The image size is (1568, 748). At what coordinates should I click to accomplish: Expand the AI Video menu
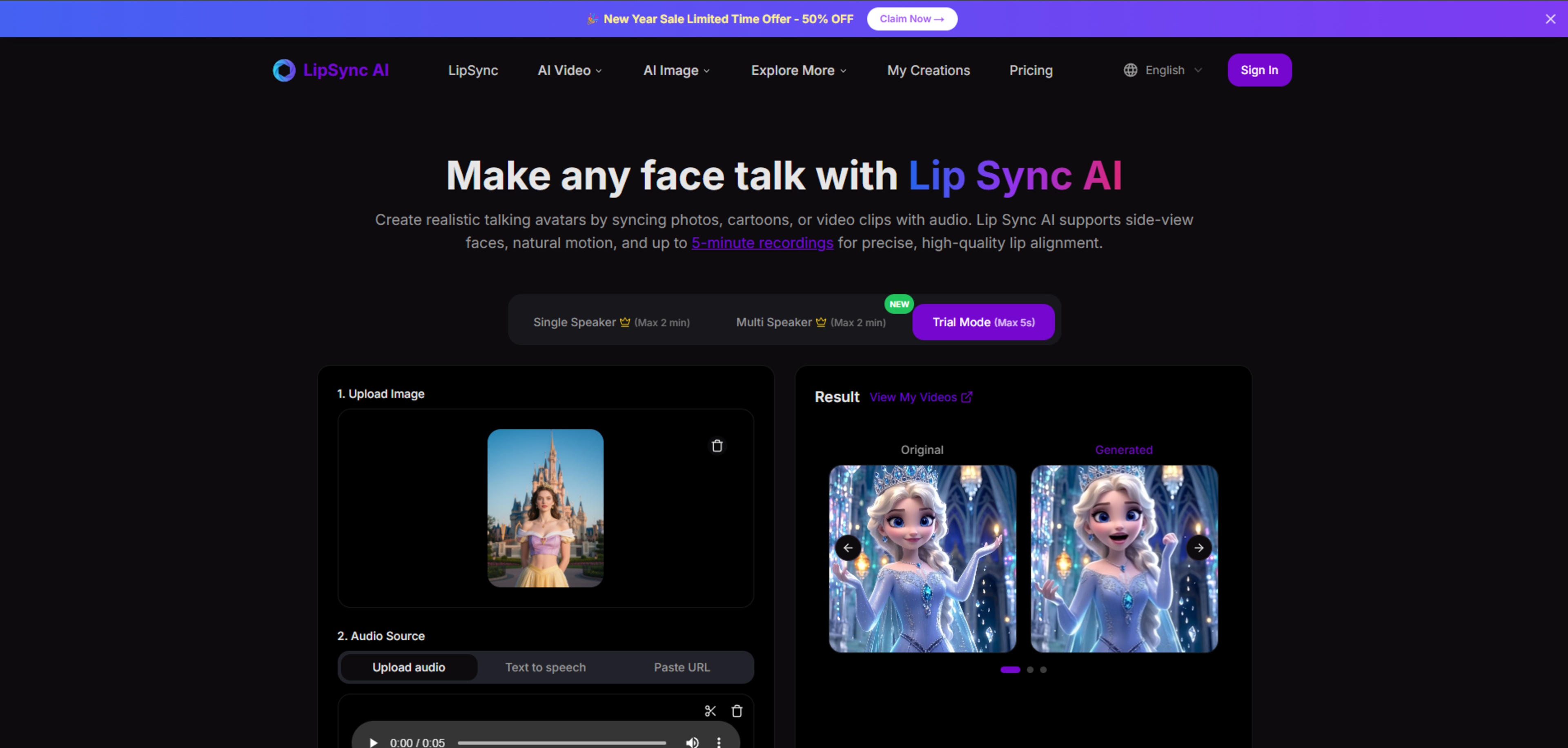click(x=570, y=70)
